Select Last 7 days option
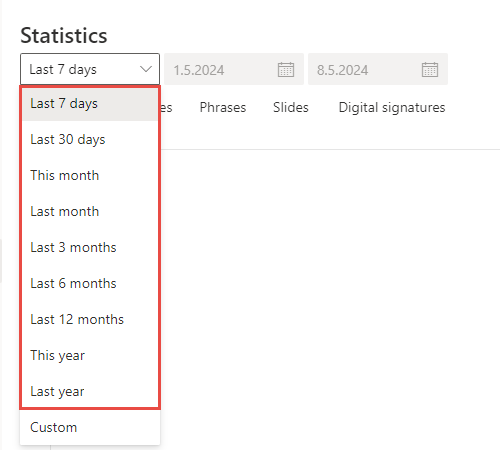 coord(90,103)
